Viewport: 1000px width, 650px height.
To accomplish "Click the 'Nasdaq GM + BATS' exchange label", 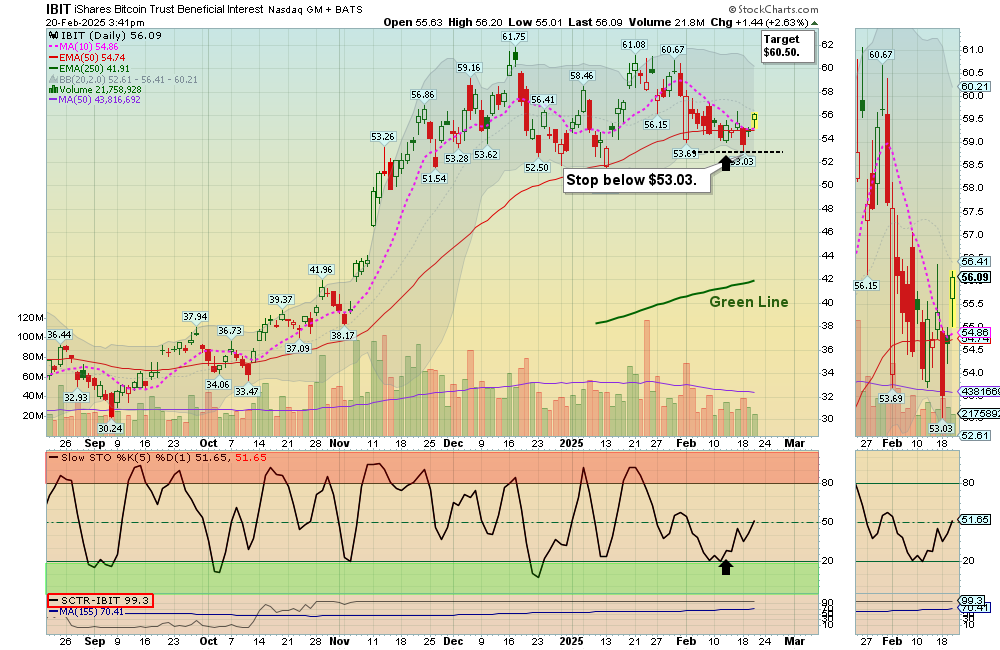I will [x=315, y=10].
